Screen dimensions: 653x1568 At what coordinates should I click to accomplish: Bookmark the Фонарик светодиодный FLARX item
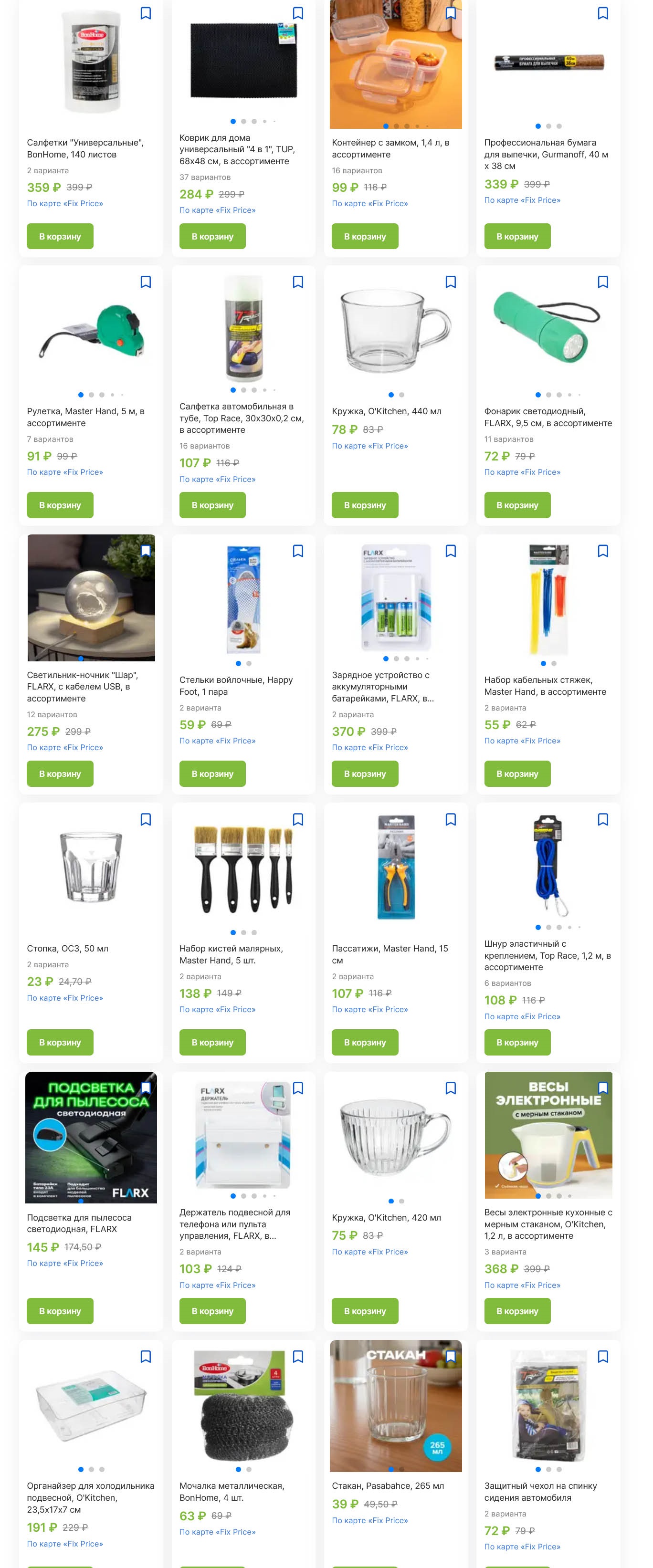[x=603, y=282]
